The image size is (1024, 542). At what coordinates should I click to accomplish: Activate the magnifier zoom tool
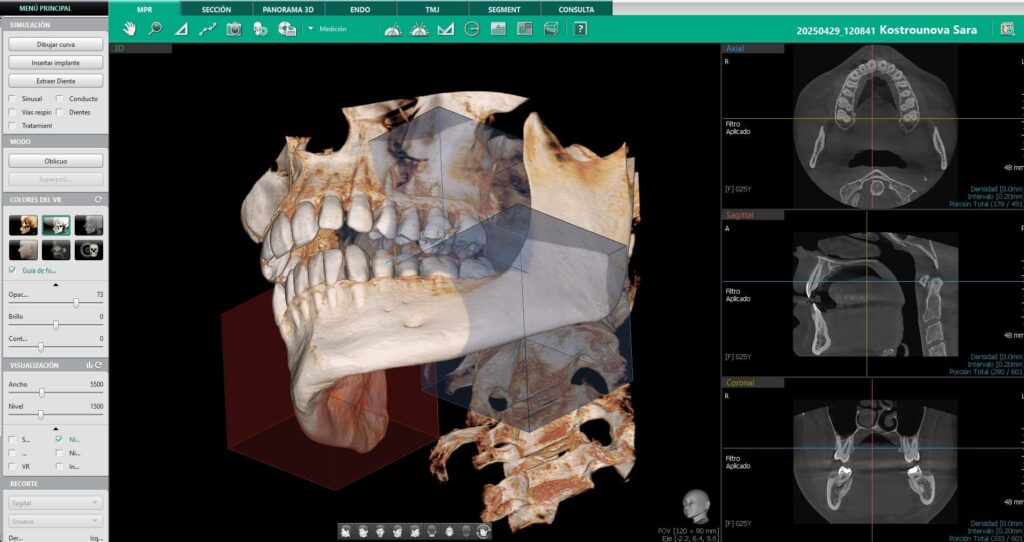pyautogui.click(x=155, y=29)
